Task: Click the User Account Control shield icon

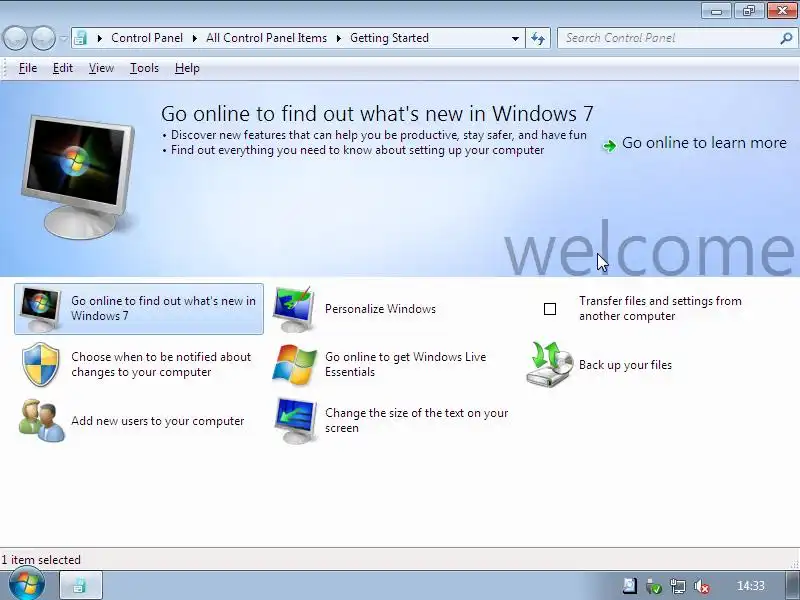Action: point(41,365)
